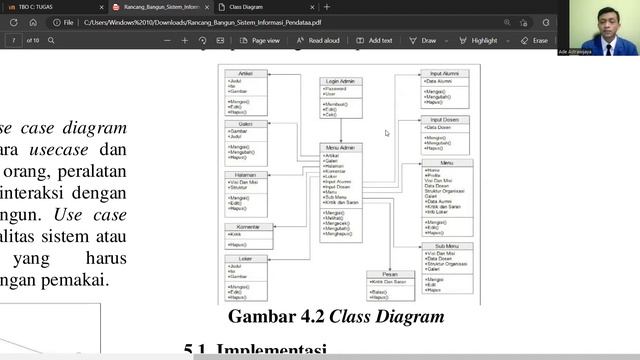Close the TBO C: TUGAS tab
Screen dimensions: 640x360
point(102,7)
